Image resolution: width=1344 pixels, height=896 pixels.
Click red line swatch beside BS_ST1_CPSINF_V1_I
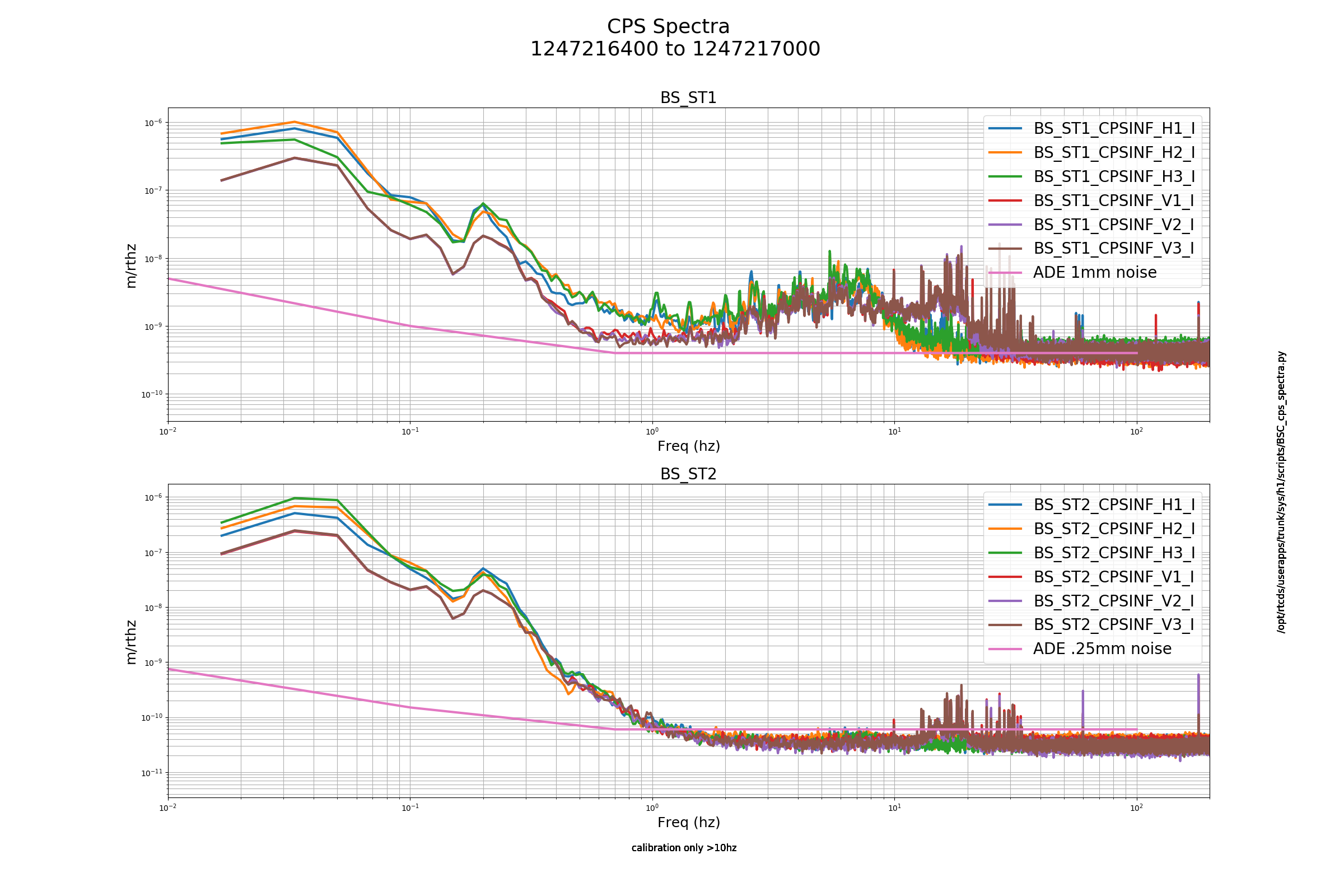point(1005,200)
